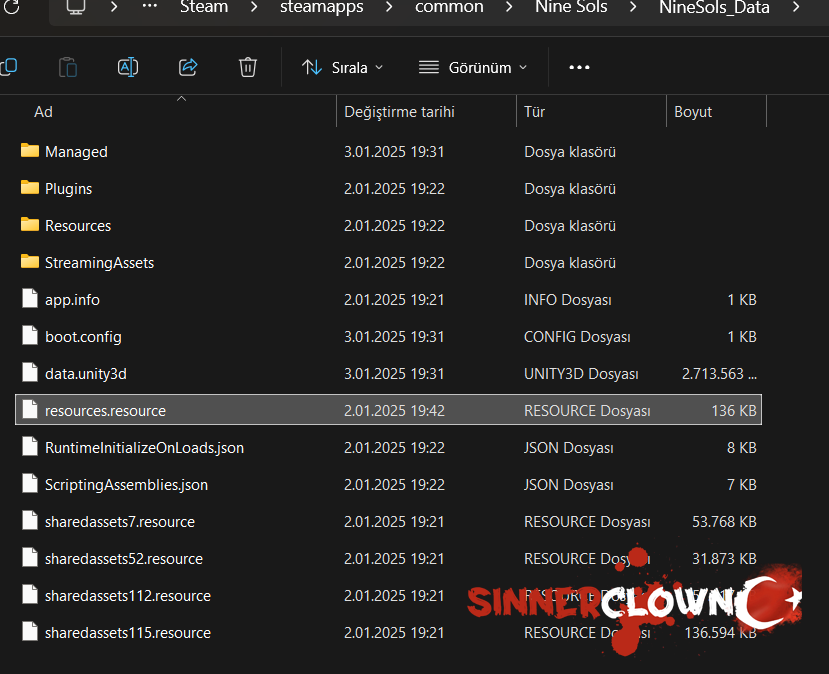Click the sharedassets112.resource file icon
Screen dimensions: 829x674
30,595
